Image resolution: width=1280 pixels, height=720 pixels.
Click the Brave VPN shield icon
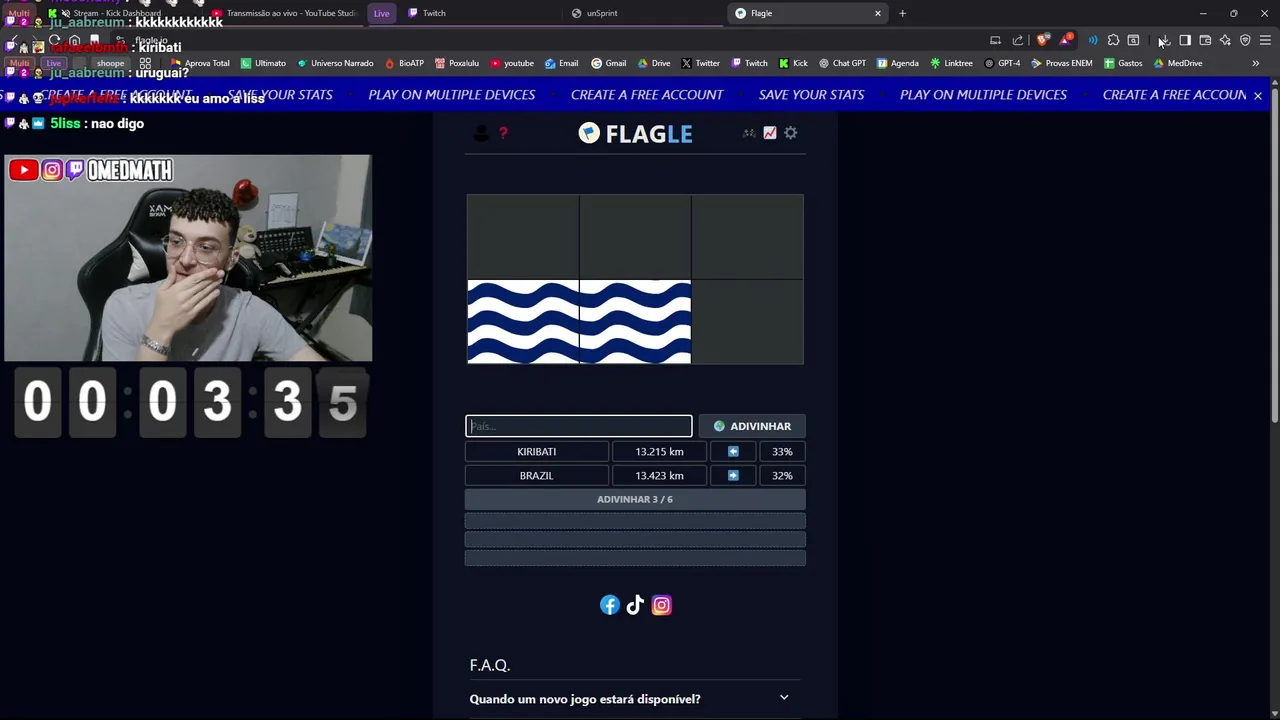coord(1245,40)
